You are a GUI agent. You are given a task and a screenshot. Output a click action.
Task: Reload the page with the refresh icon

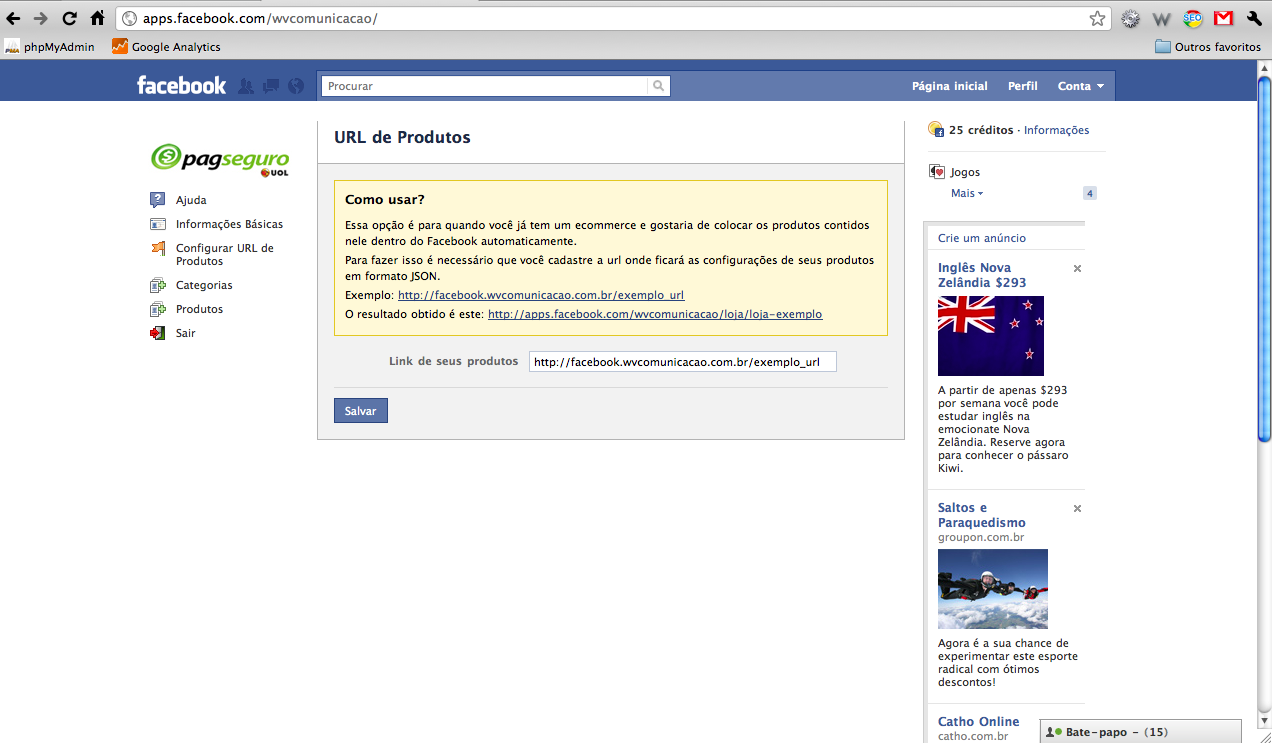click(69, 18)
